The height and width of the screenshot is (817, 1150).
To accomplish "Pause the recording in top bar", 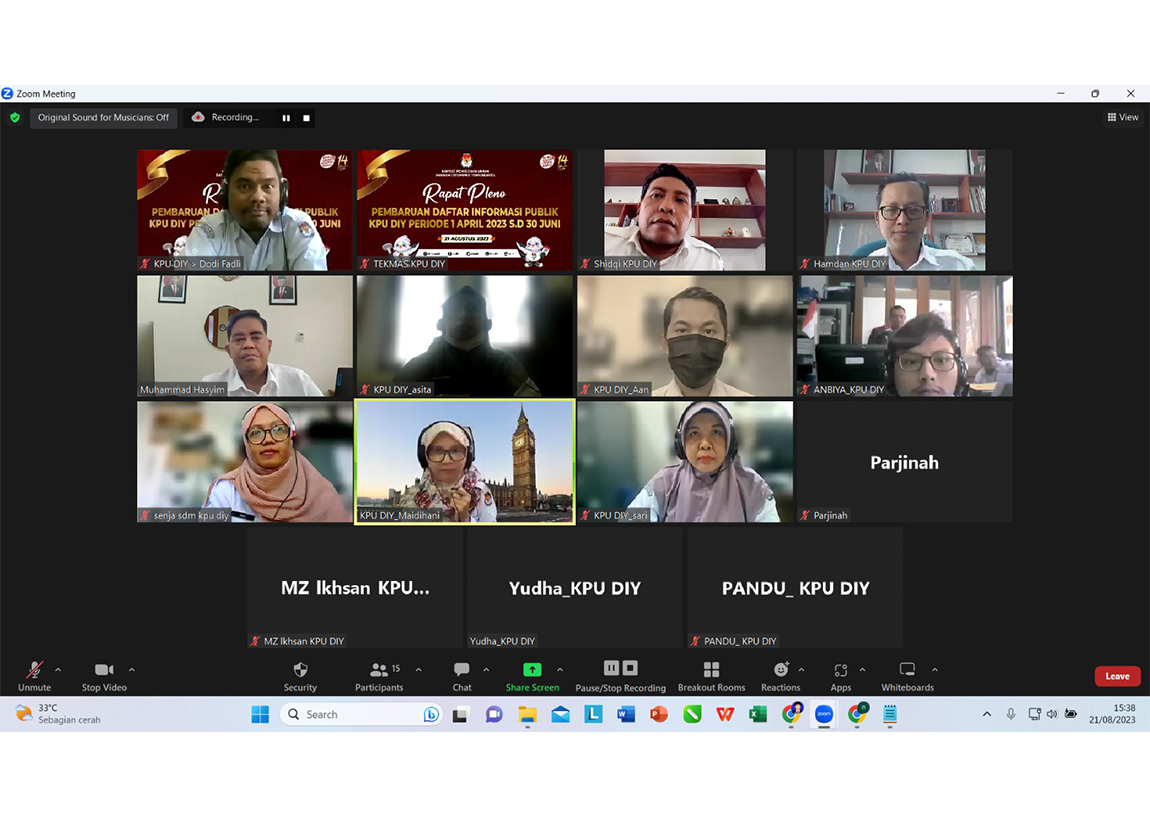I will pos(286,118).
